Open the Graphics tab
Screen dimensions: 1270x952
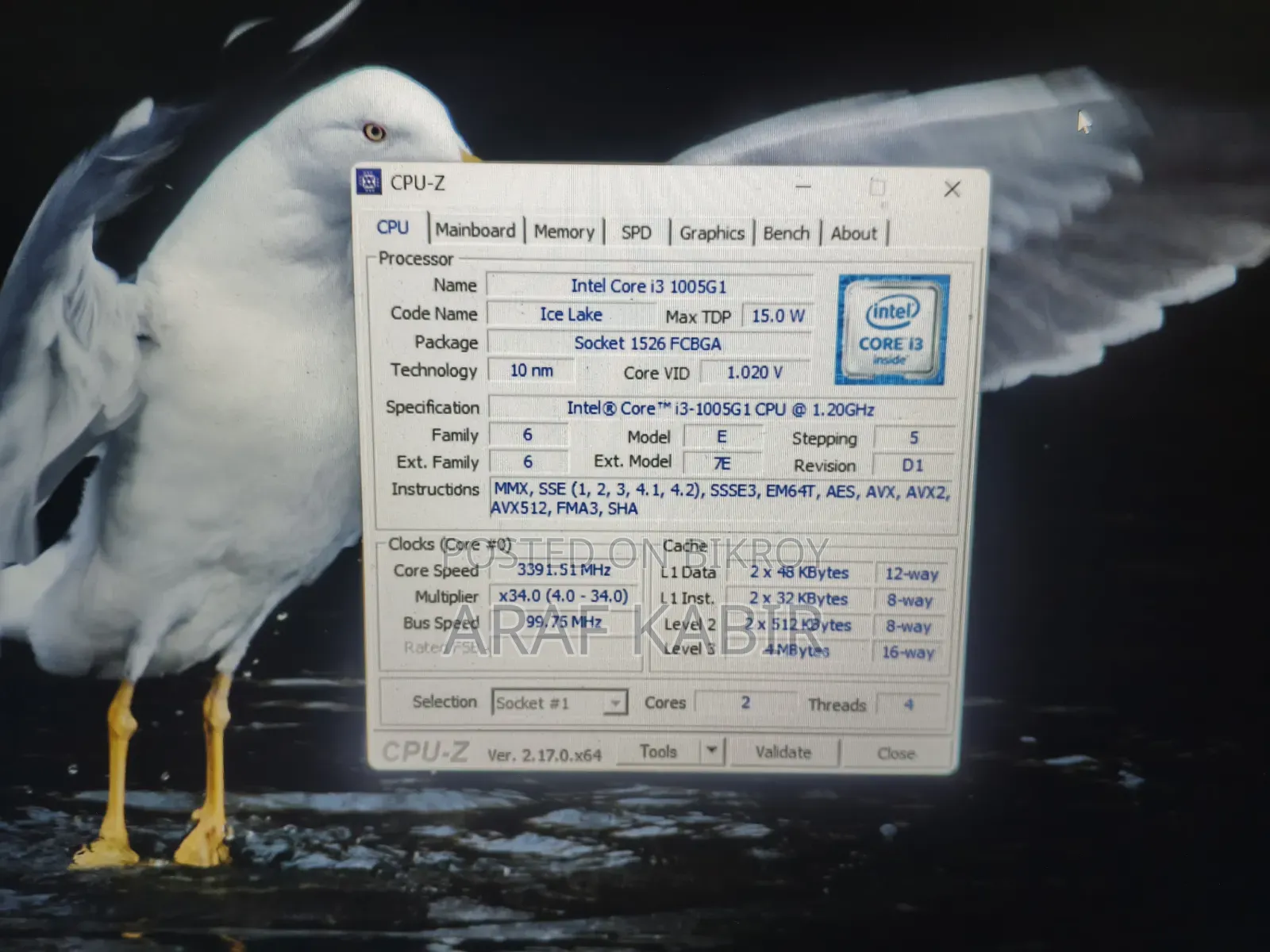(711, 233)
